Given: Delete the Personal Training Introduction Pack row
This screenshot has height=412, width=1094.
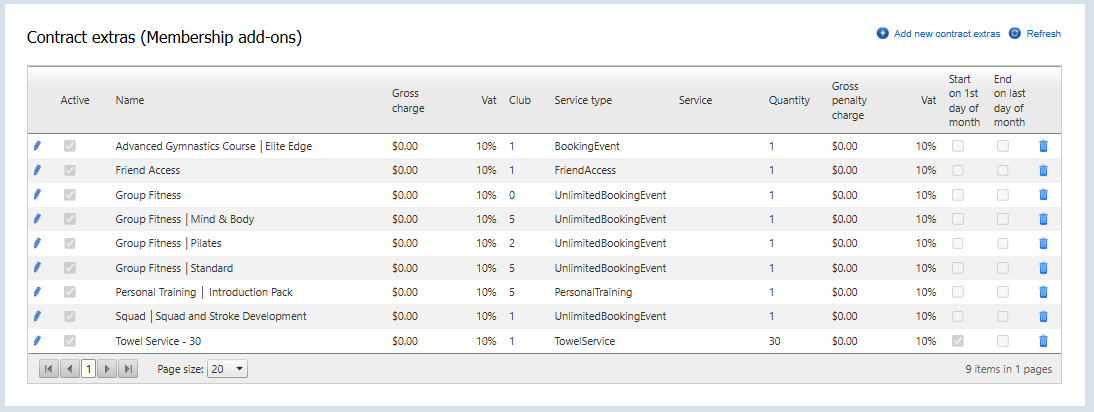Looking at the screenshot, I should click(1043, 292).
